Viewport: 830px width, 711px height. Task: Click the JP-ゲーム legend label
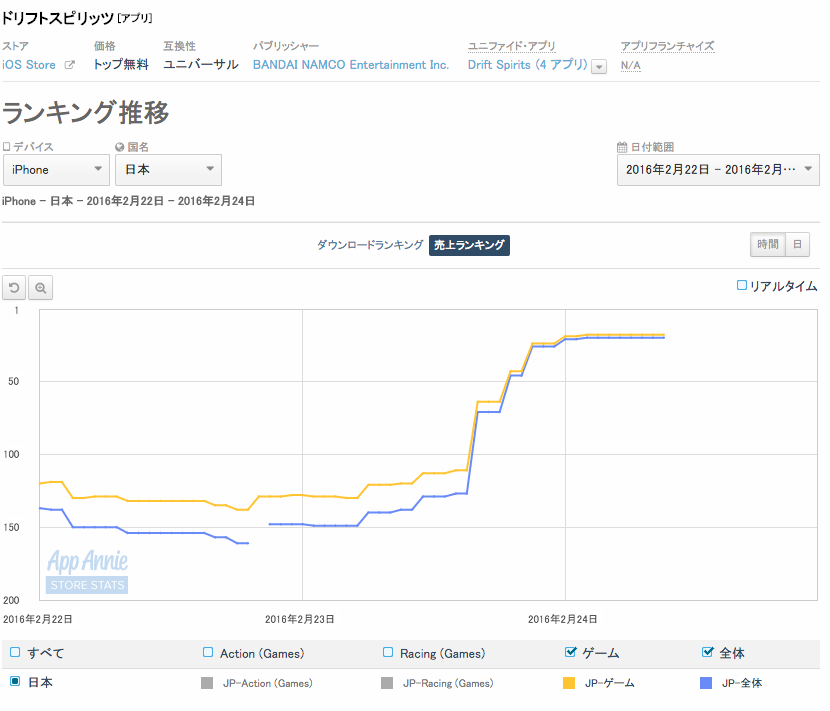pos(609,683)
